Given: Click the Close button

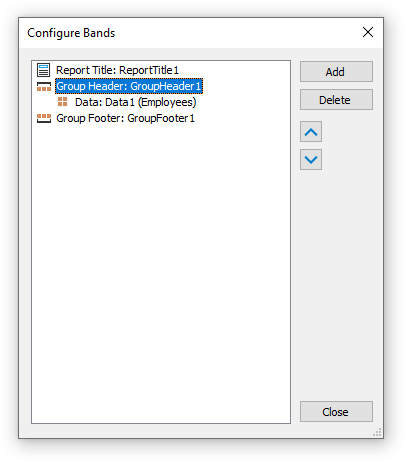Looking at the screenshot, I should tap(336, 412).
